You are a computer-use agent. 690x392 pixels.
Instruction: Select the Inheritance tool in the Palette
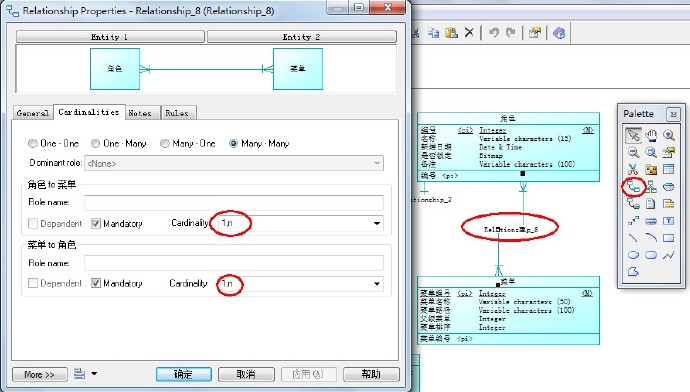click(x=651, y=187)
